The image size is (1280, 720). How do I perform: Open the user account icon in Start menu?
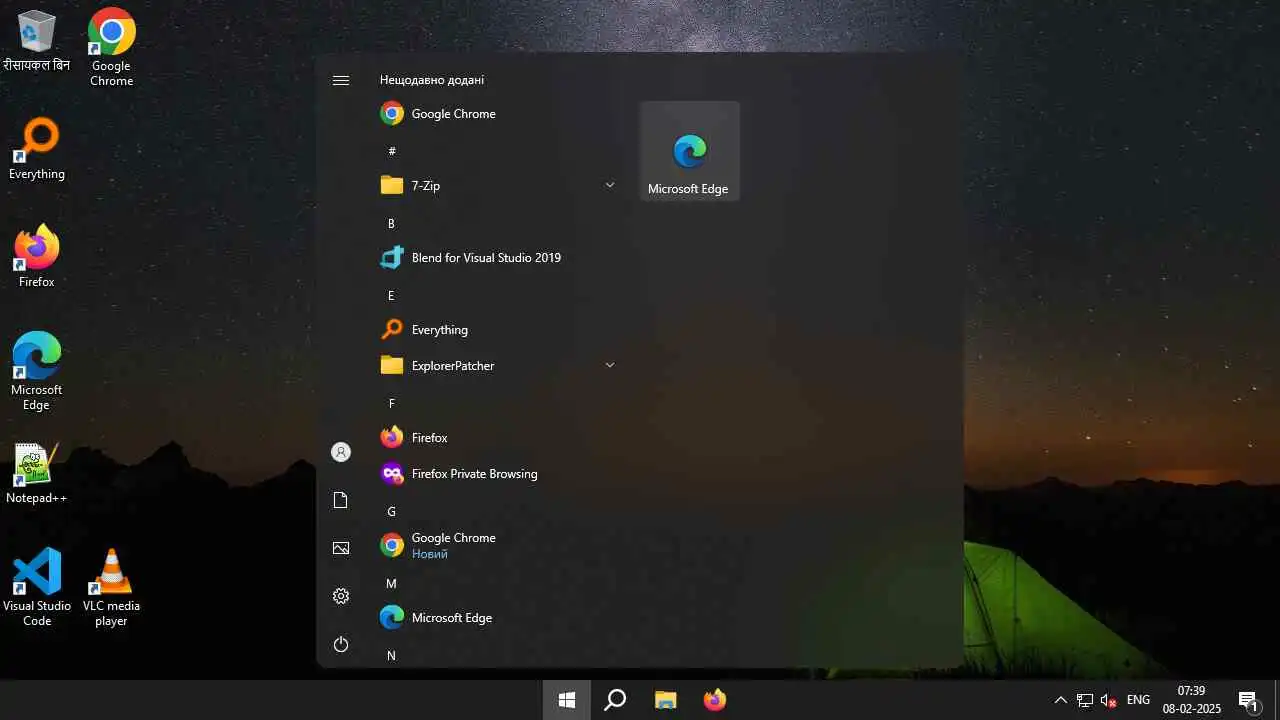pos(341,452)
